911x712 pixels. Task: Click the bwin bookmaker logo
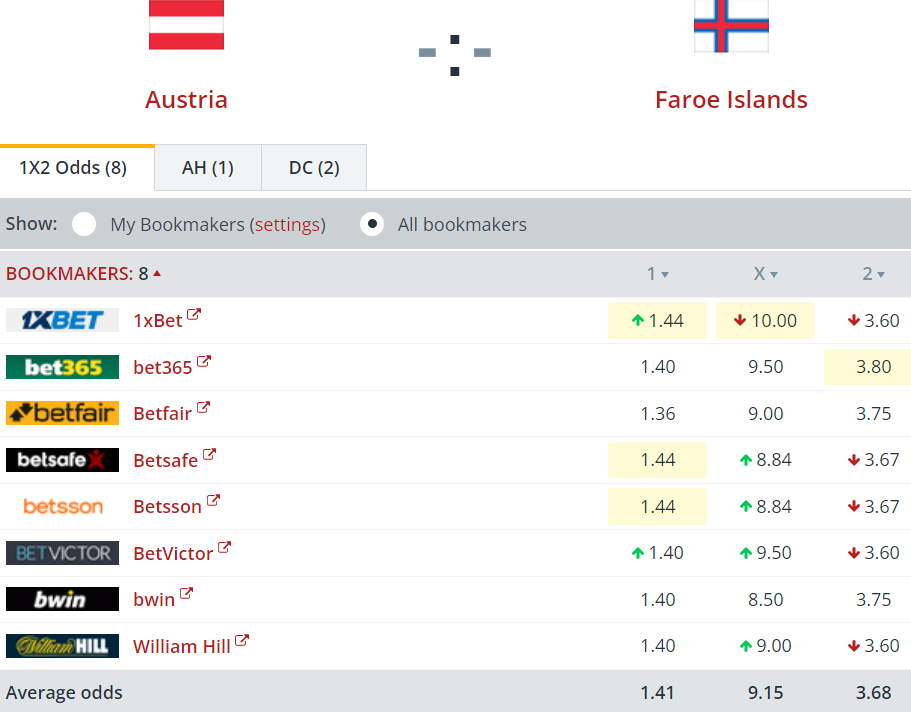click(x=62, y=599)
